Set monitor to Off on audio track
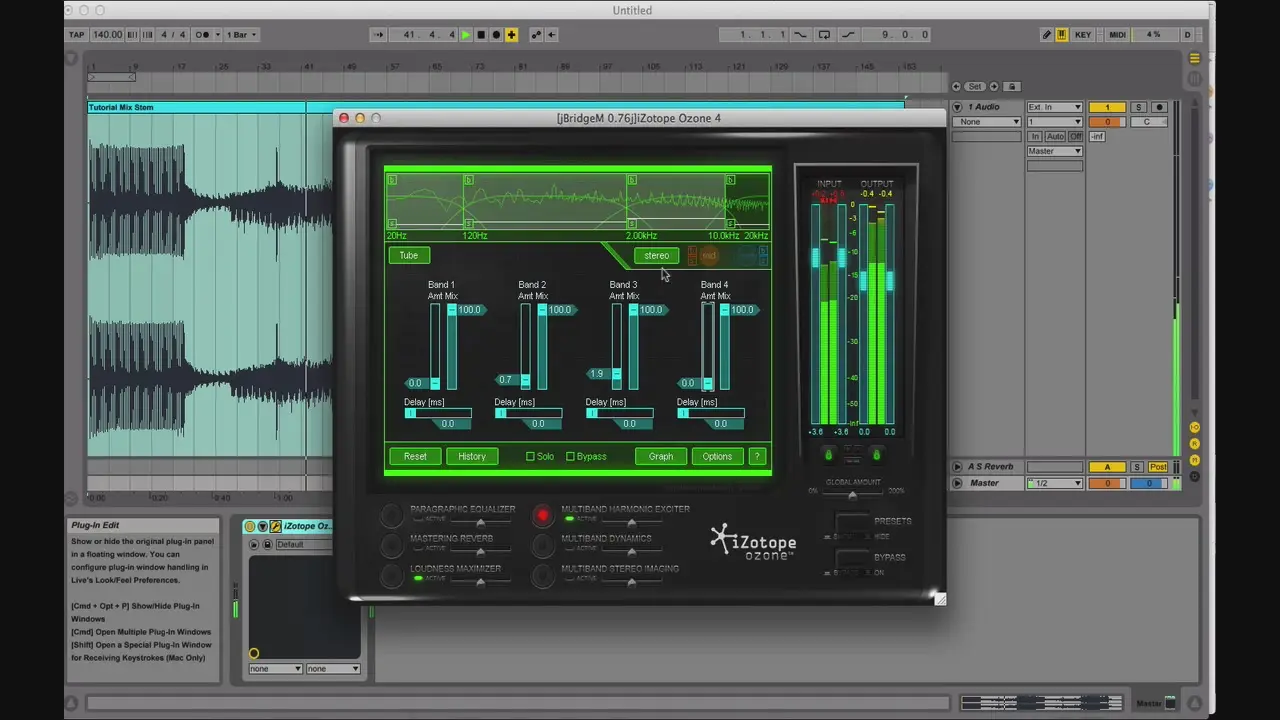 pyautogui.click(x=1075, y=137)
